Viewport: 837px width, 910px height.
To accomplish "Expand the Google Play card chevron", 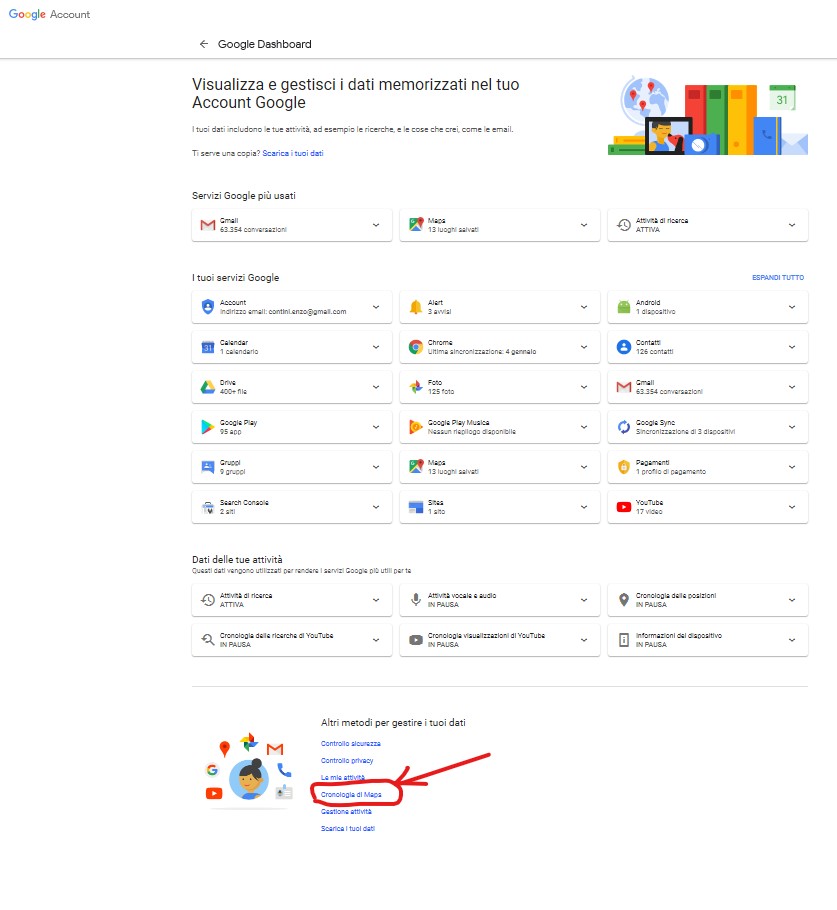I will click(x=376, y=427).
